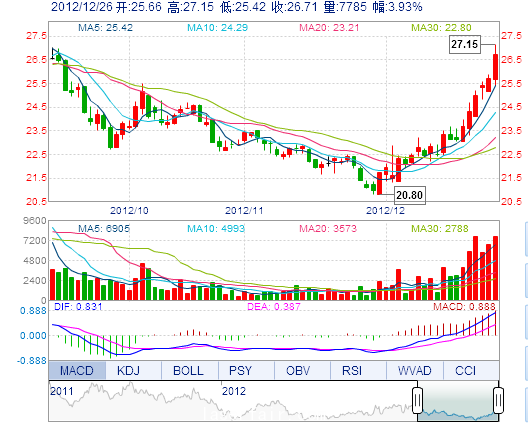Click the selected range in overview navigator

pyautogui.click(x=458, y=401)
